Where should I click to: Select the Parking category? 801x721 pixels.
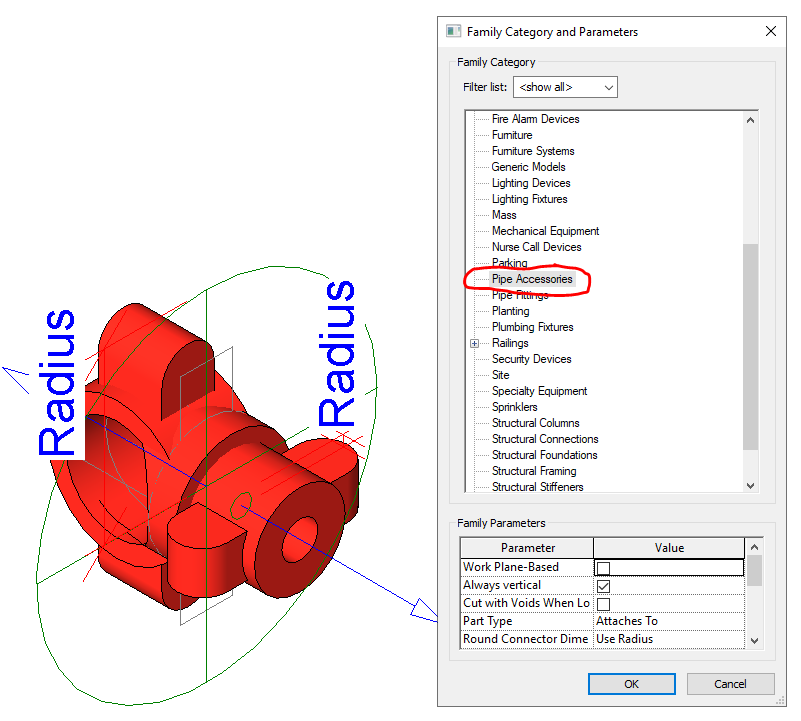tap(509, 263)
